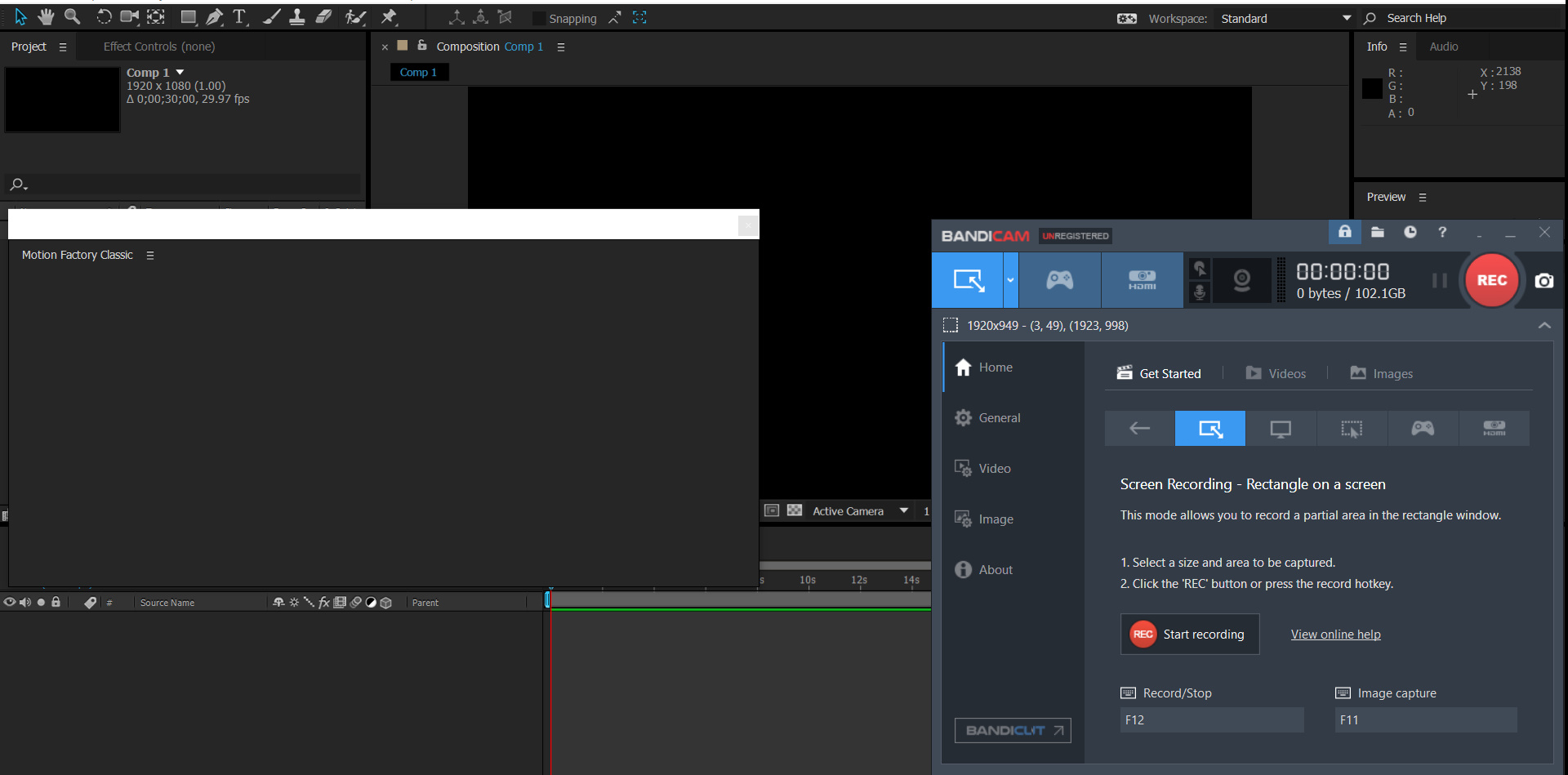Toggle Bandicam webcam overlay
Viewport: 1568px width, 775px height.
pos(1241,280)
